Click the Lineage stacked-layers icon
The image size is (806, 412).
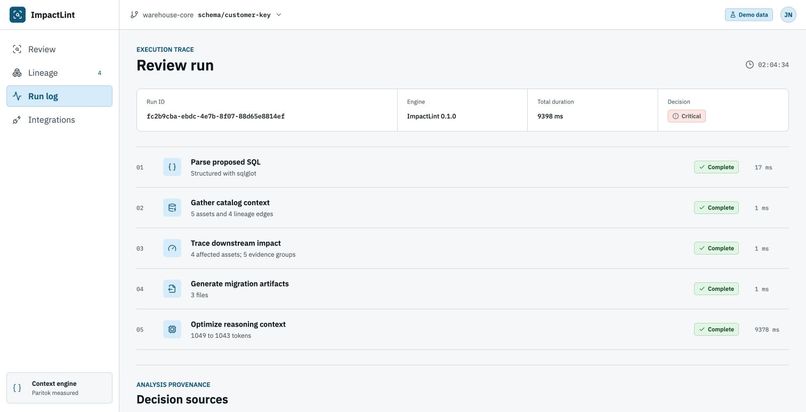click(x=17, y=73)
